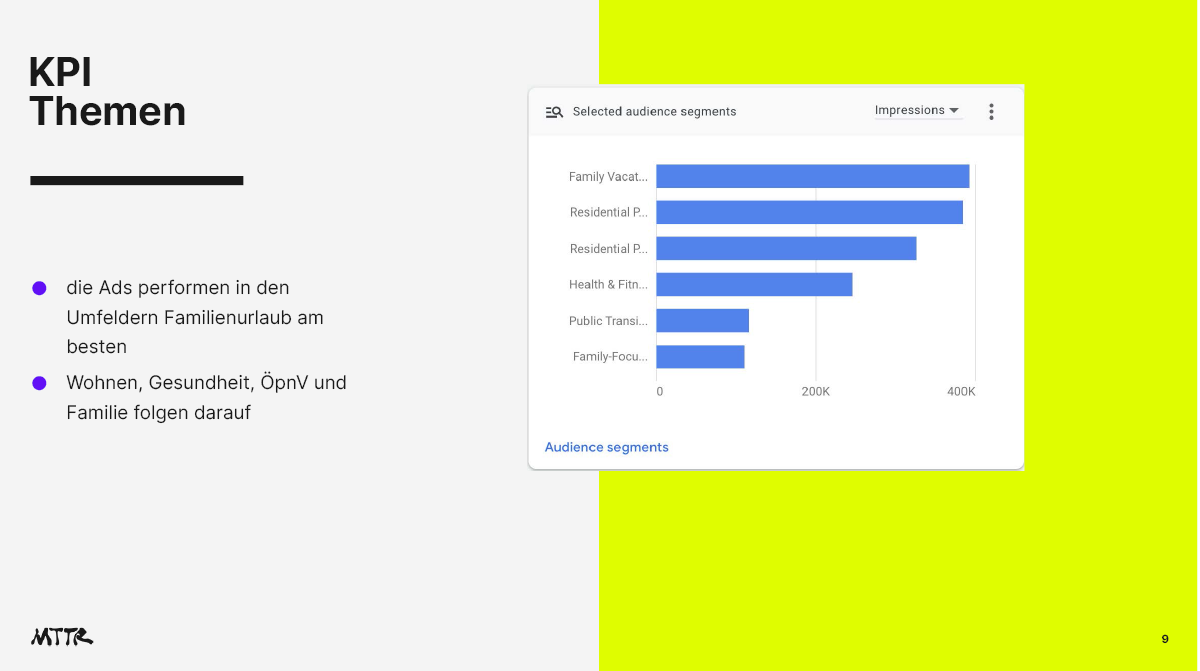This screenshot has height=671, width=1200.
Task: Click the purple bullet before 'Wohnen, Gesundheit'
Action: click(x=39, y=383)
